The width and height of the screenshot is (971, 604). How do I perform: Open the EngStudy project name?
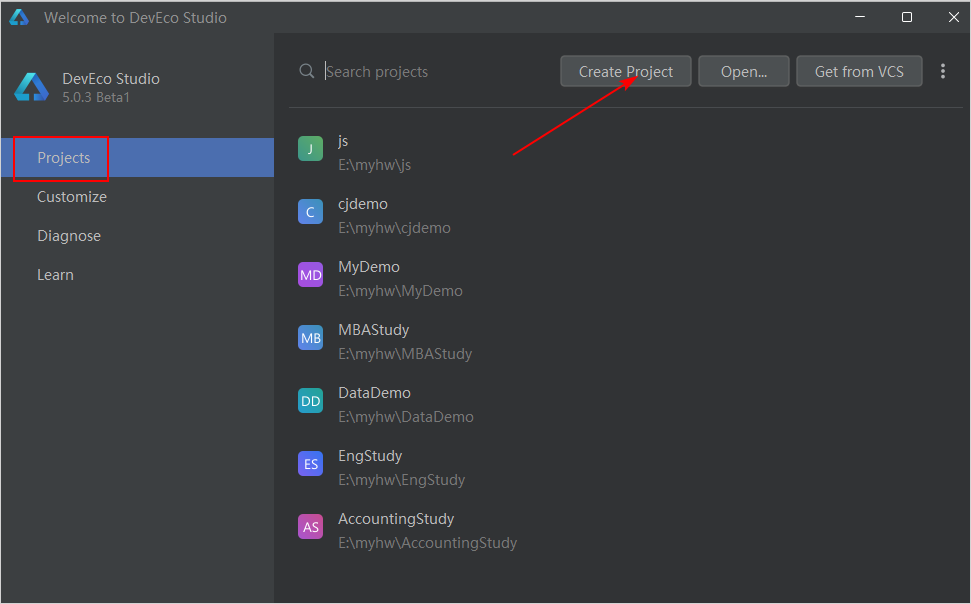point(370,456)
